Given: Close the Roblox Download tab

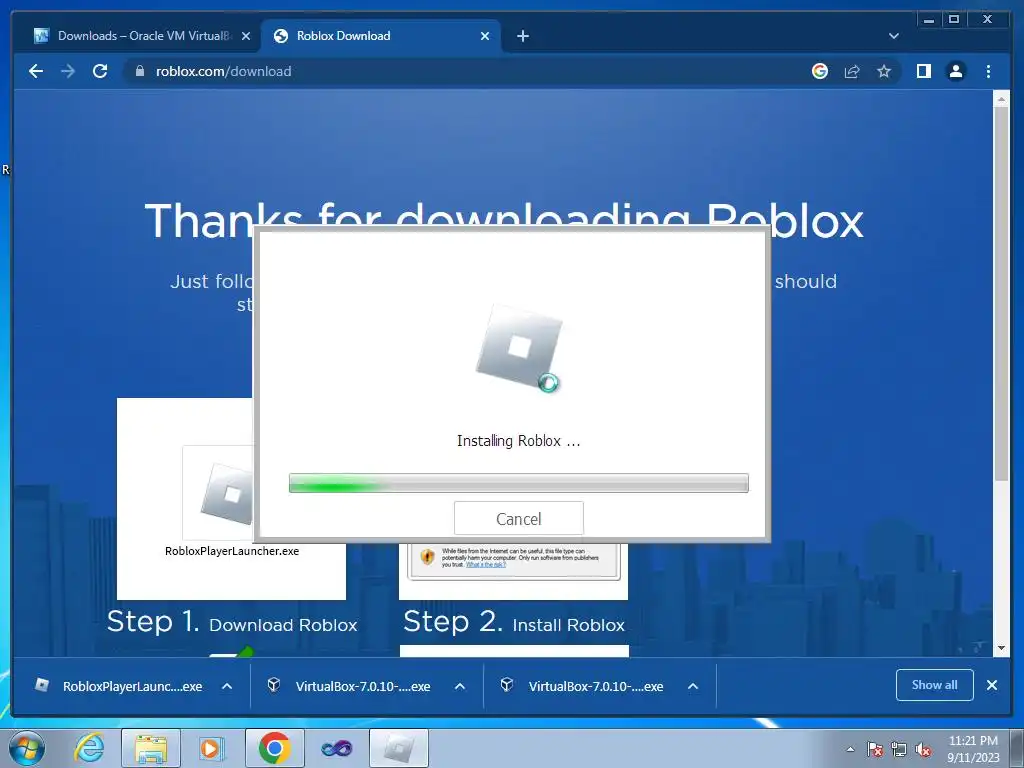Looking at the screenshot, I should pyautogui.click(x=485, y=36).
